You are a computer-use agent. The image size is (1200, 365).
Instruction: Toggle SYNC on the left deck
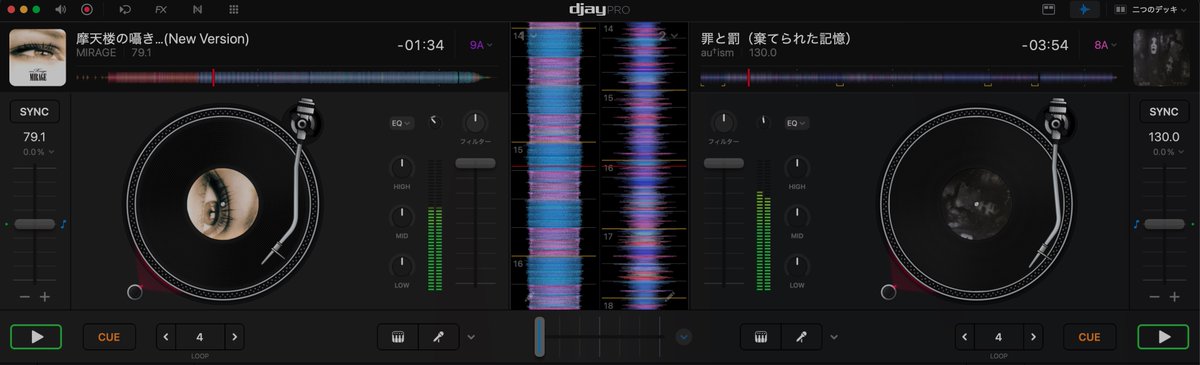click(34, 111)
